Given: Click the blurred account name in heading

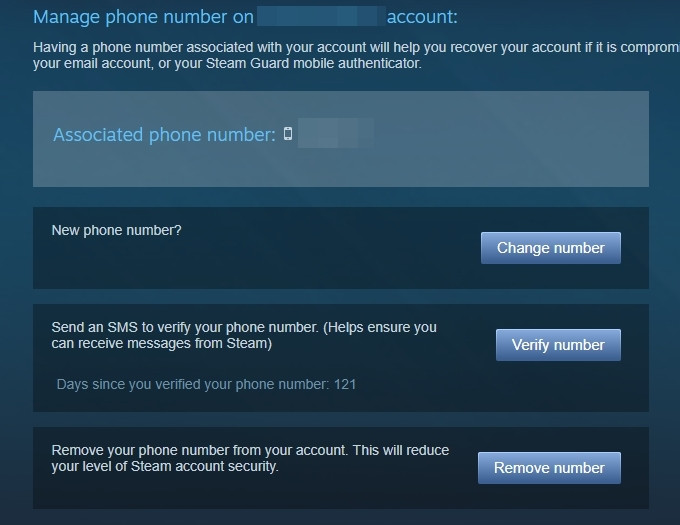Looking at the screenshot, I should 321,16.
